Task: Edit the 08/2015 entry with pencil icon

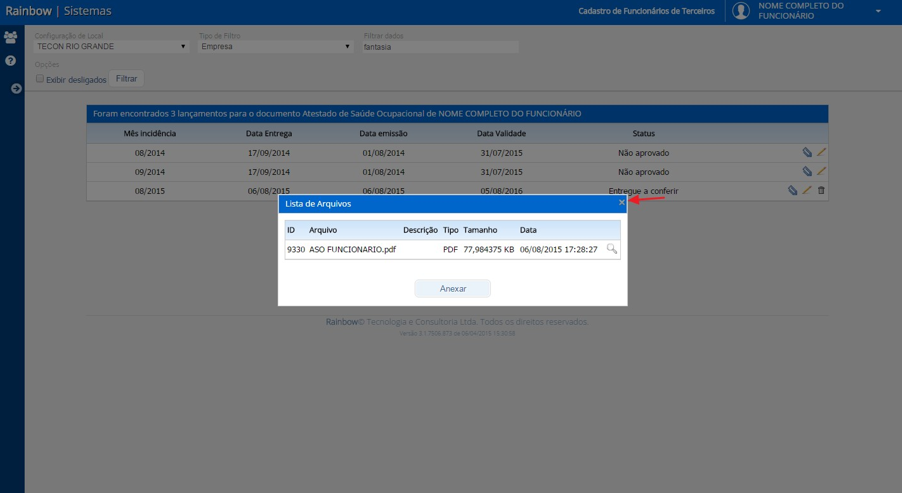Action: tap(807, 190)
